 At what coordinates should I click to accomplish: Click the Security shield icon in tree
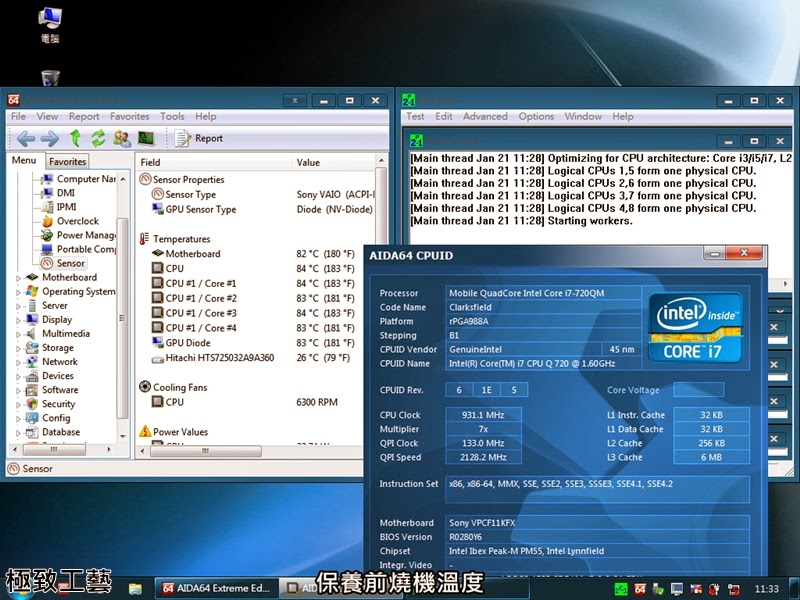(x=32, y=404)
